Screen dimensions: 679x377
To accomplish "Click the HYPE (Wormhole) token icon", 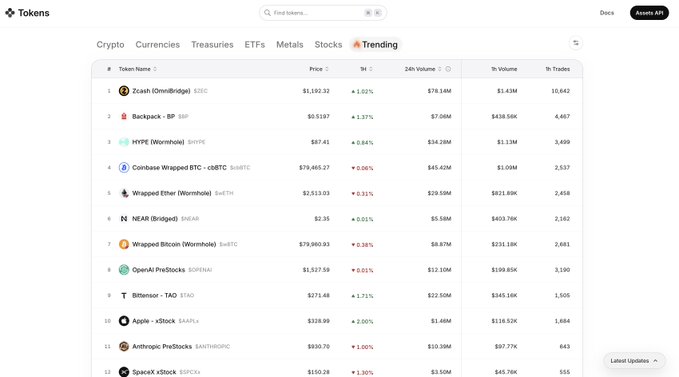I will click(124, 142).
